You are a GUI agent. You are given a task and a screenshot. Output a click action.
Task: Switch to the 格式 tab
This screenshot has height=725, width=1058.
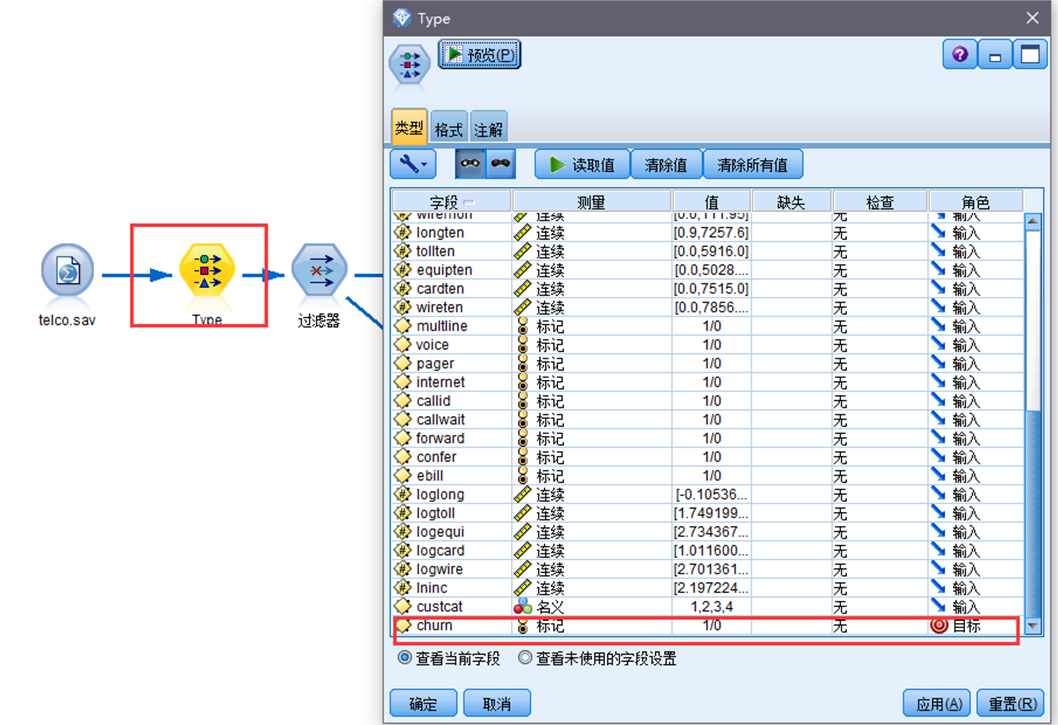[449, 128]
